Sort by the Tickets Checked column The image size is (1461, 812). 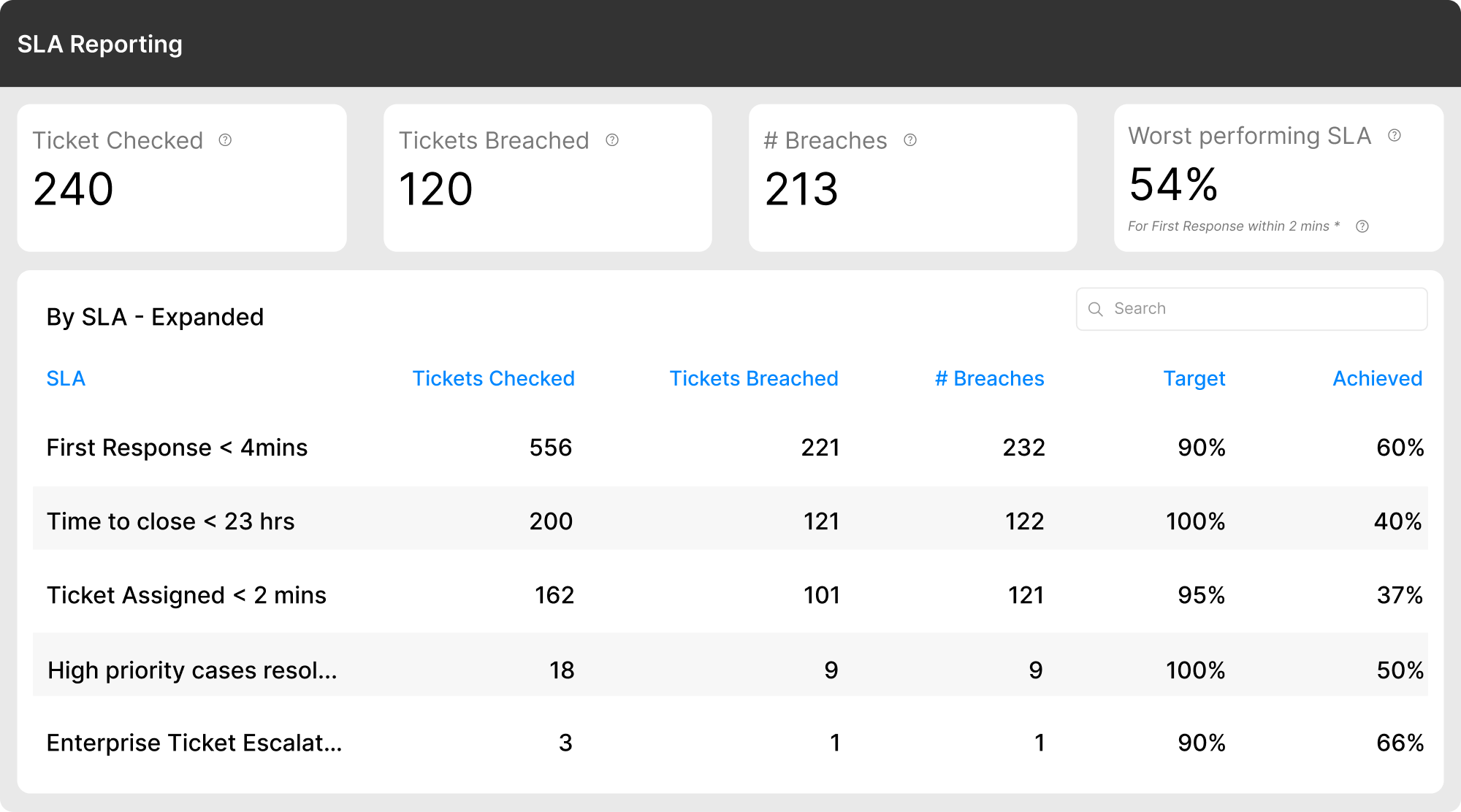(x=494, y=378)
